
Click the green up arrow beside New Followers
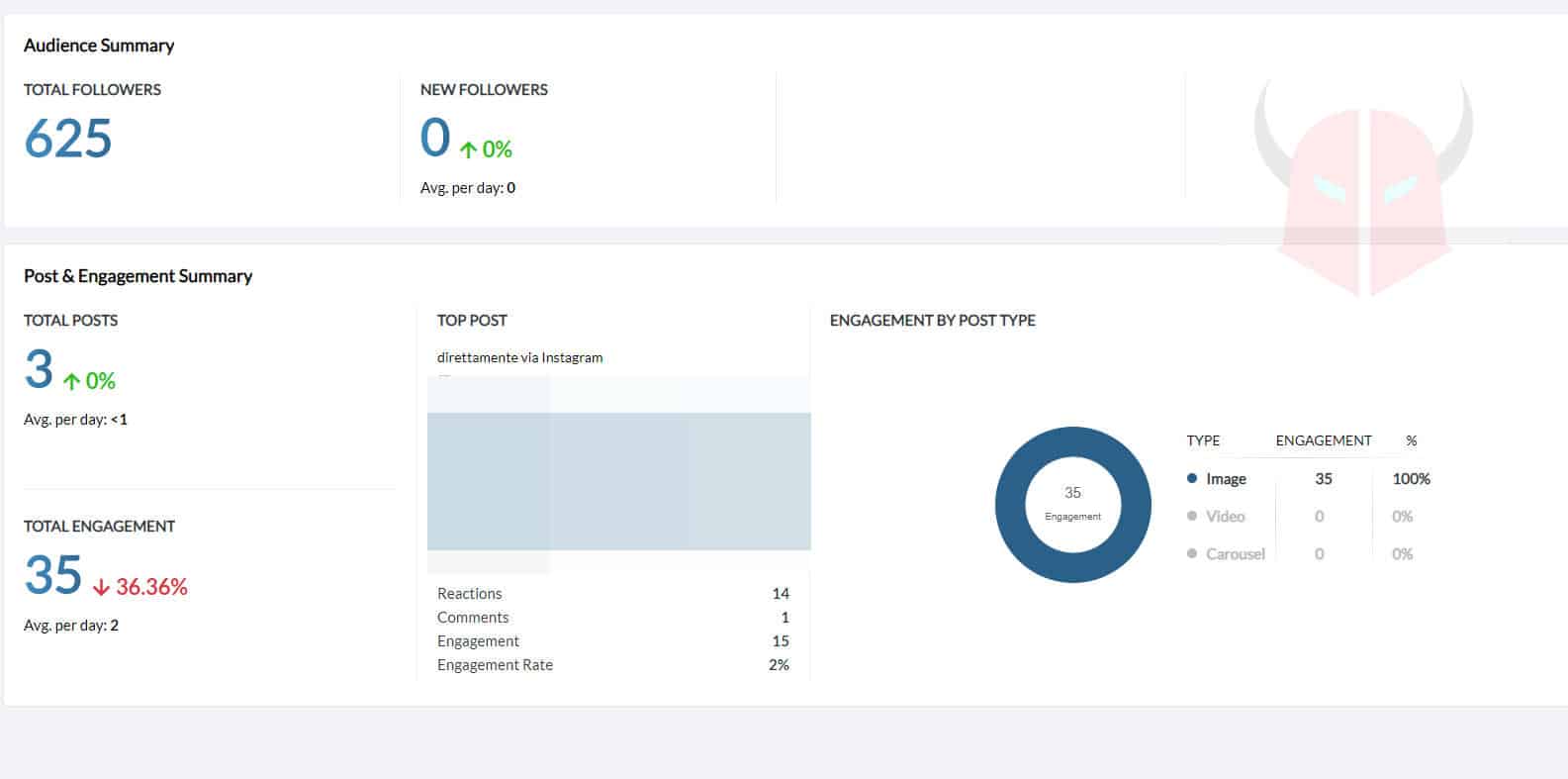469,150
